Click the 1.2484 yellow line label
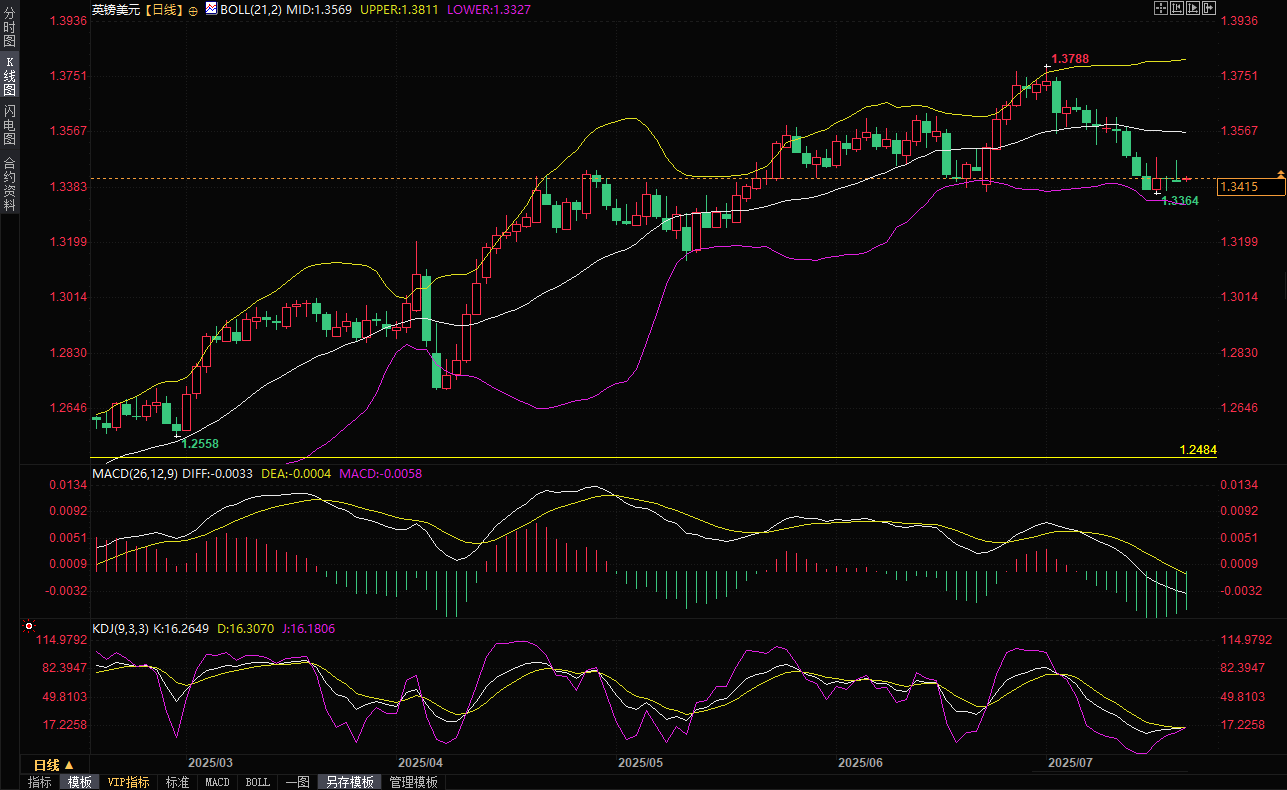This screenshot has width=1287, height=790. pyautogui.click(x=1198, y=450)
